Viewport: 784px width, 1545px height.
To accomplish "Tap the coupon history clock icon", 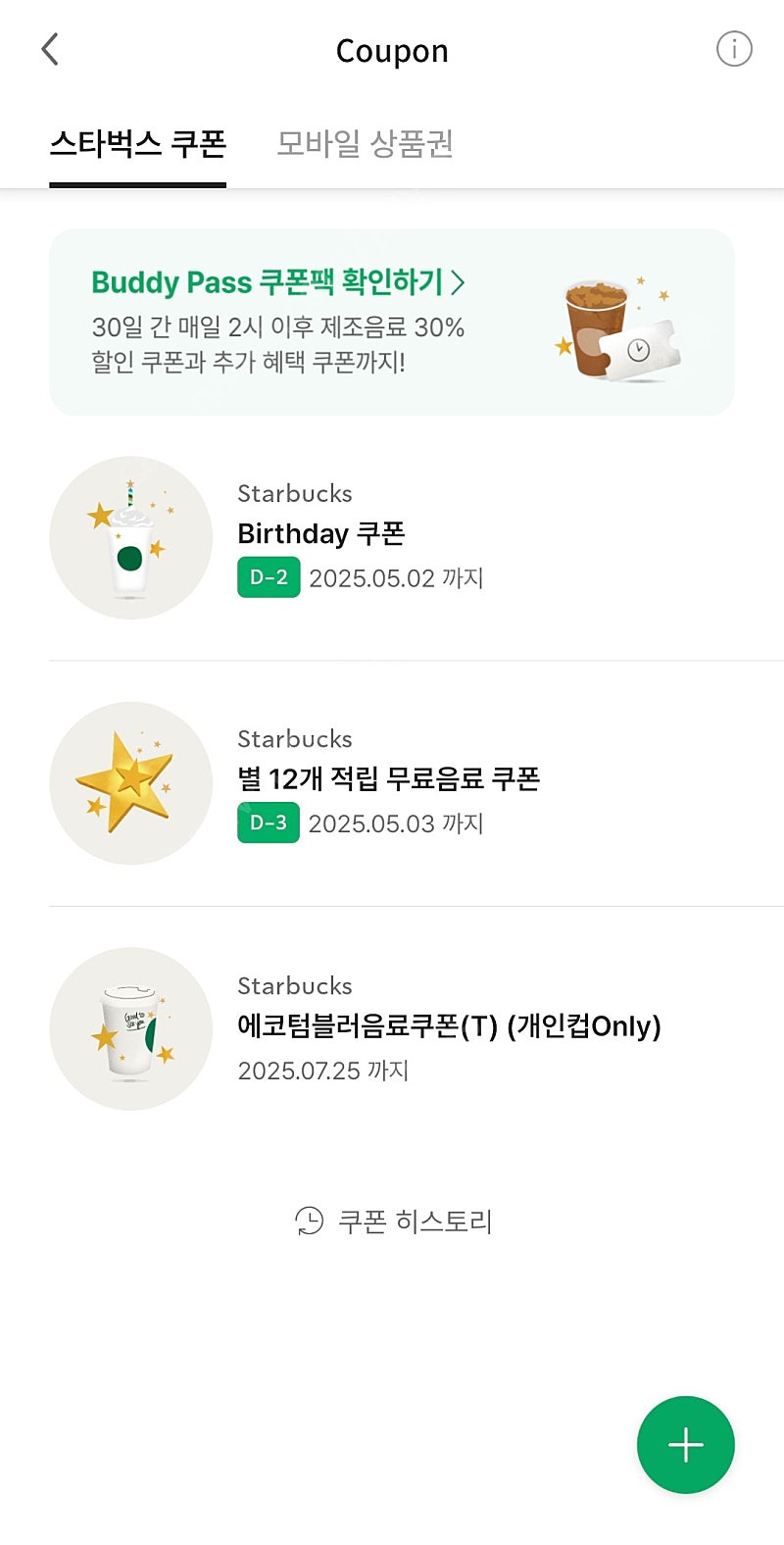I will point(309,1221).
